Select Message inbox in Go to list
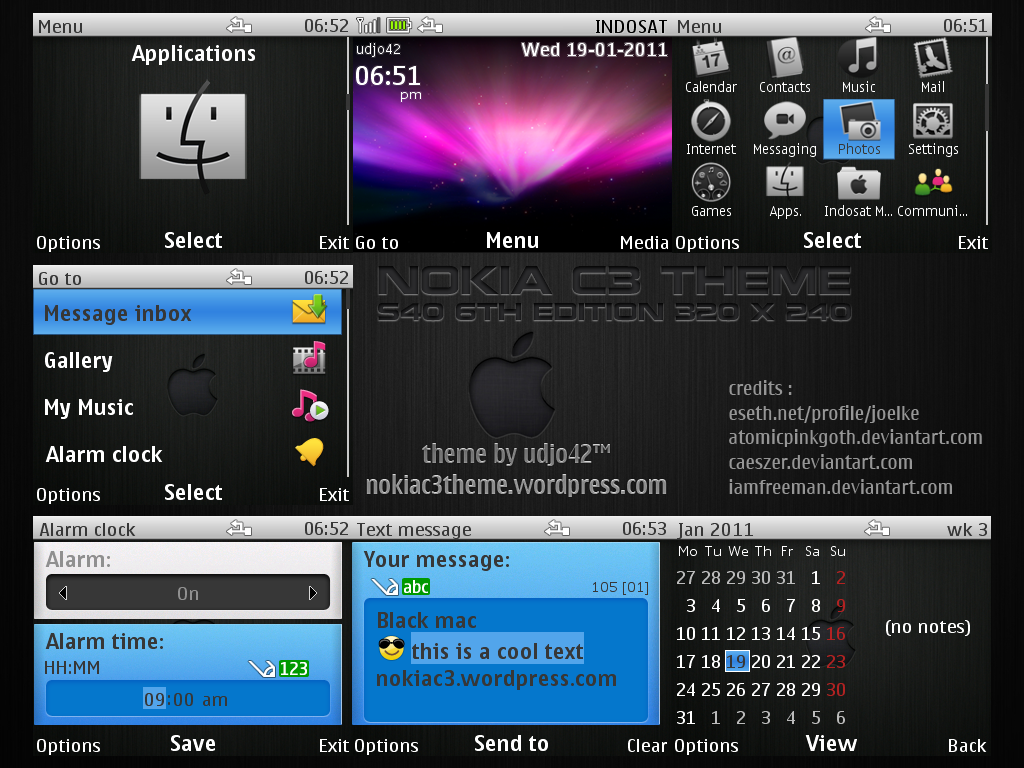Viewport: 1024px width, 768px height. click(x=187, y=312)
